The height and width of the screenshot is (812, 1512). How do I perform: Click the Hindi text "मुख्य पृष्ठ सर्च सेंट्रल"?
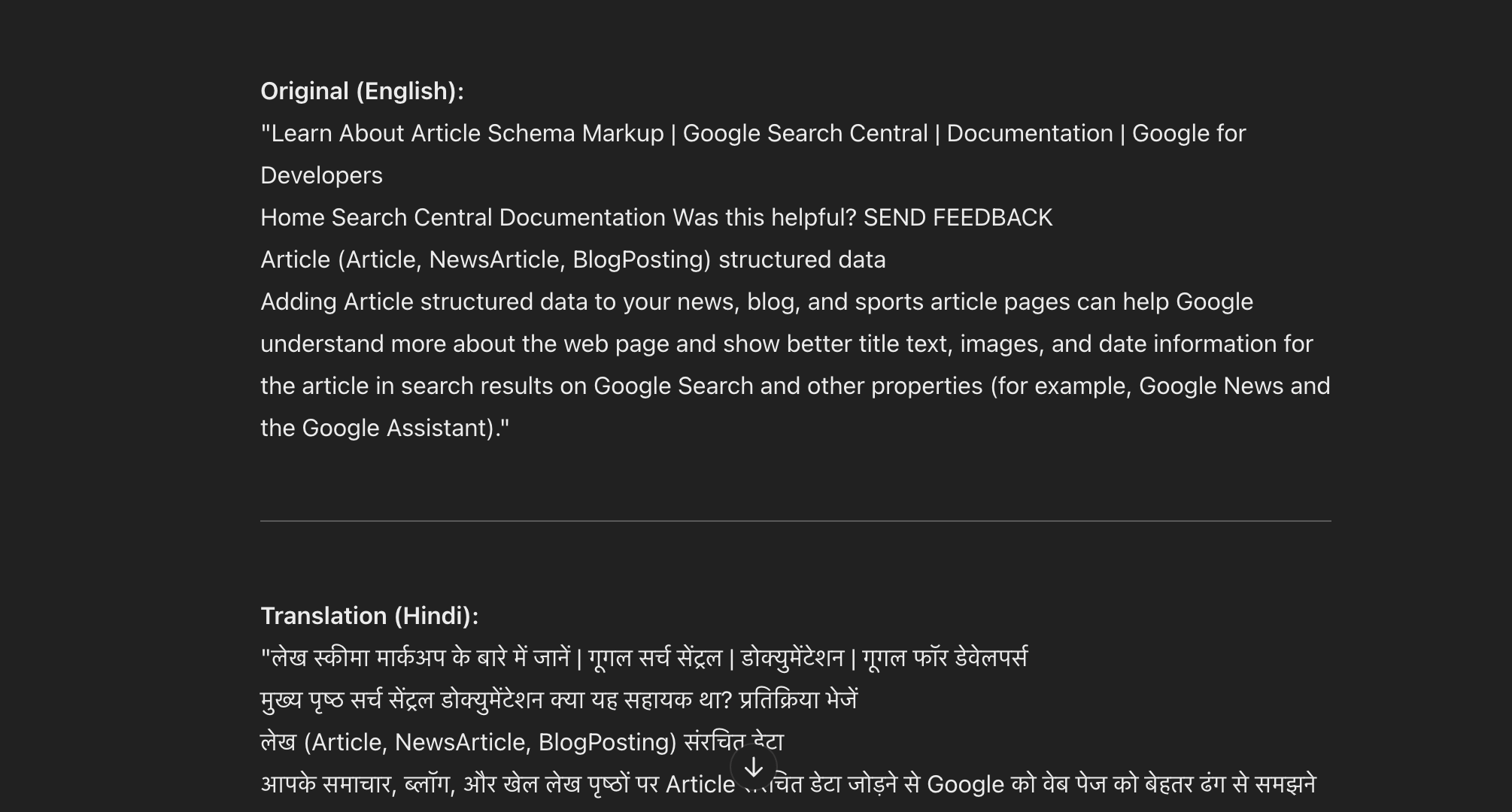point(347,700)
